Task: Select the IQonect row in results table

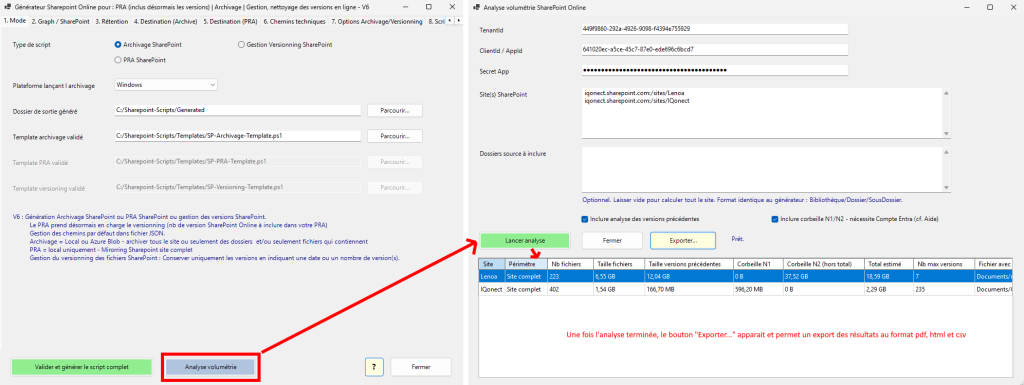Action: [x=746, y=288]
